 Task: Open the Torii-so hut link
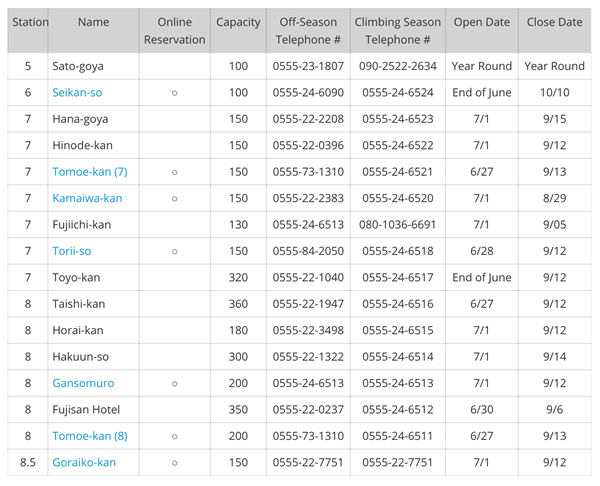tap(72, 251)
